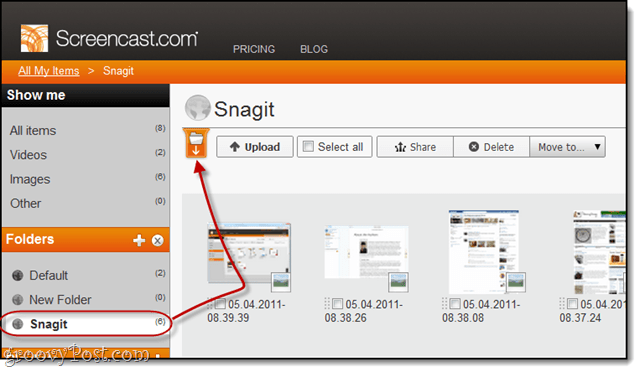The height and width of the screenshot is (372, 640).
Task: Open the folder download icon beside Upload
Action: (196, 143)
